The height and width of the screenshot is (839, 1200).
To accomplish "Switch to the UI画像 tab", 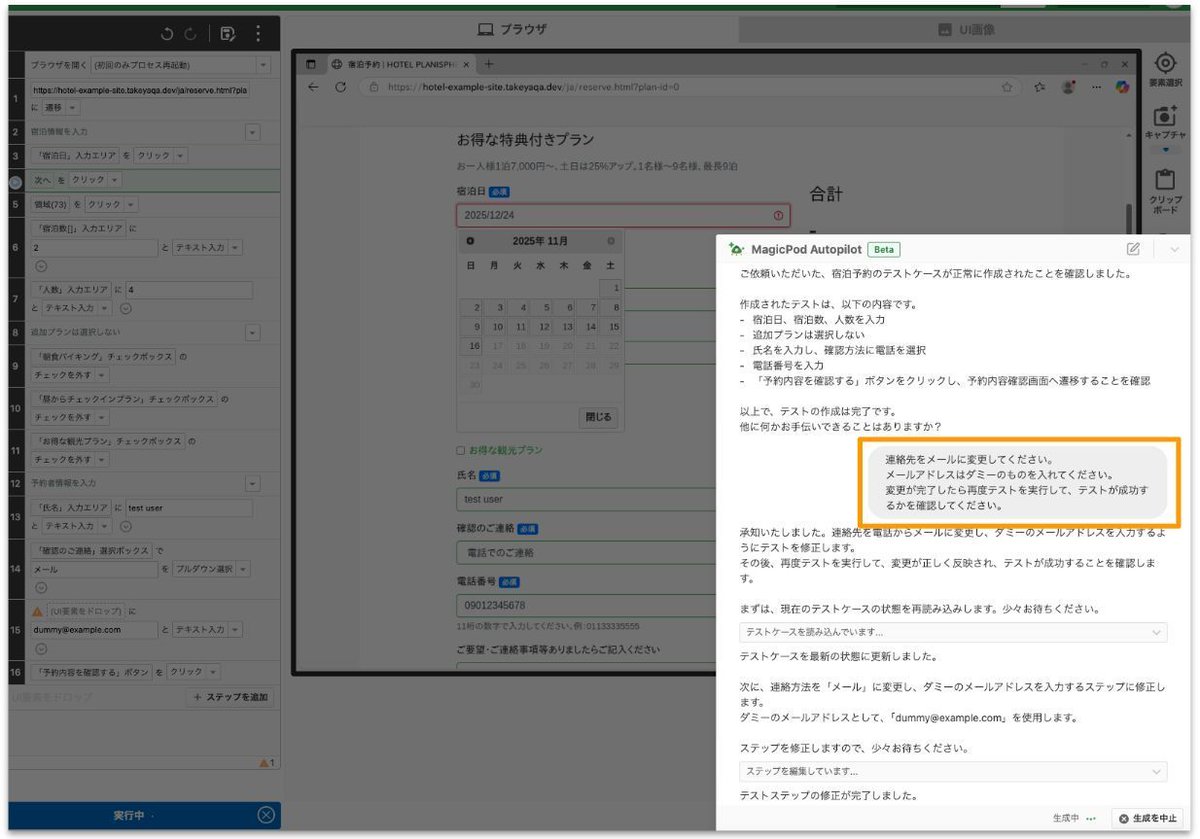I will click(966, 29).
